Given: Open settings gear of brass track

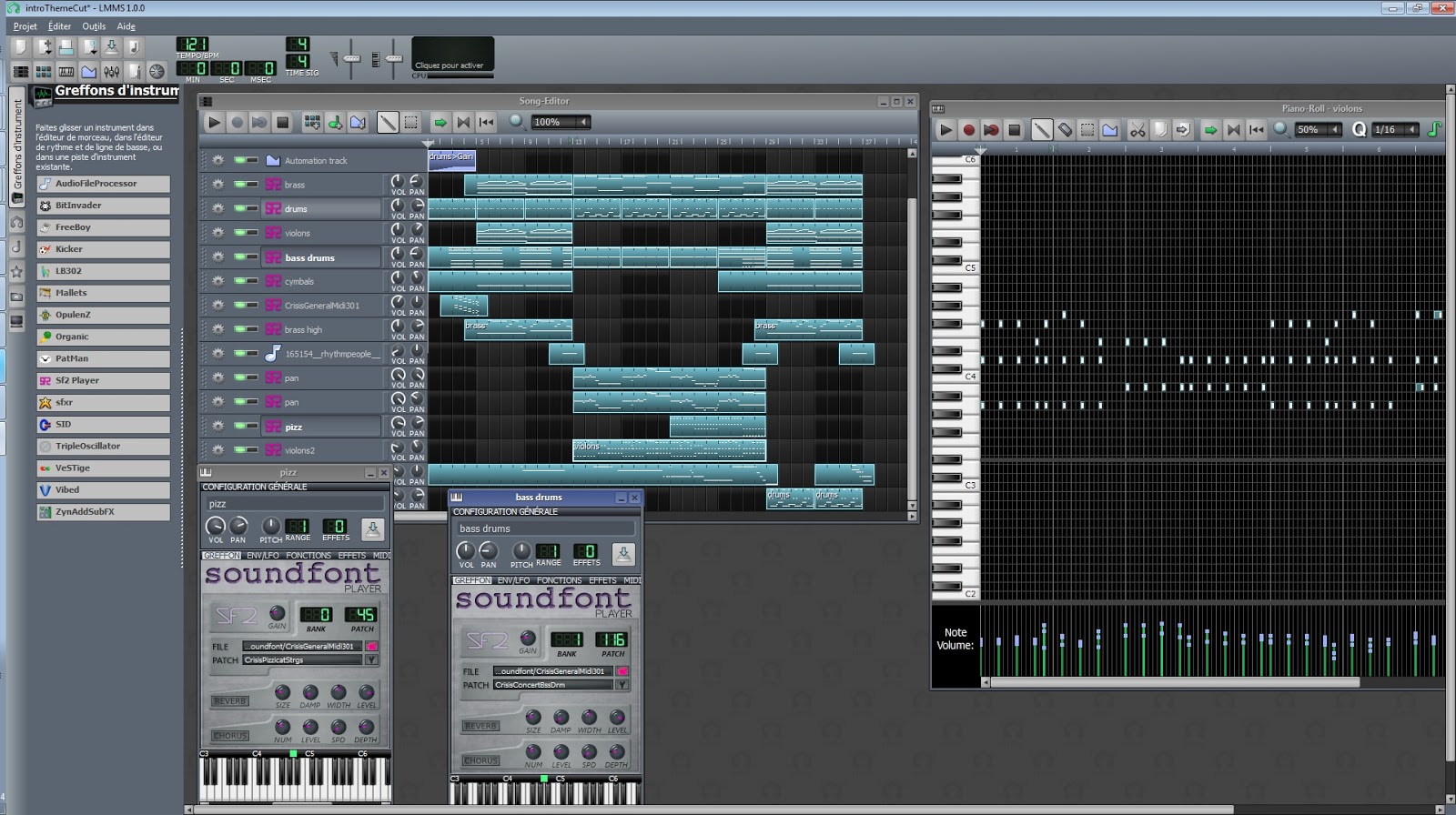Looking at the screenshot, I should pos(218,185).
